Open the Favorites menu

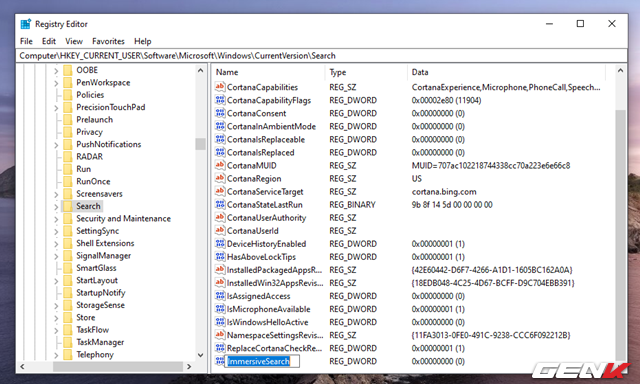[x=108, y=41]
